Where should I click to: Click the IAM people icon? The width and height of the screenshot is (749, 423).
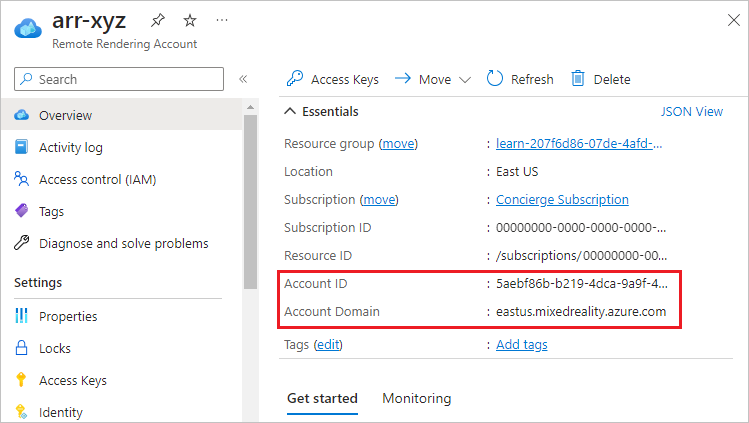(21, 179)
